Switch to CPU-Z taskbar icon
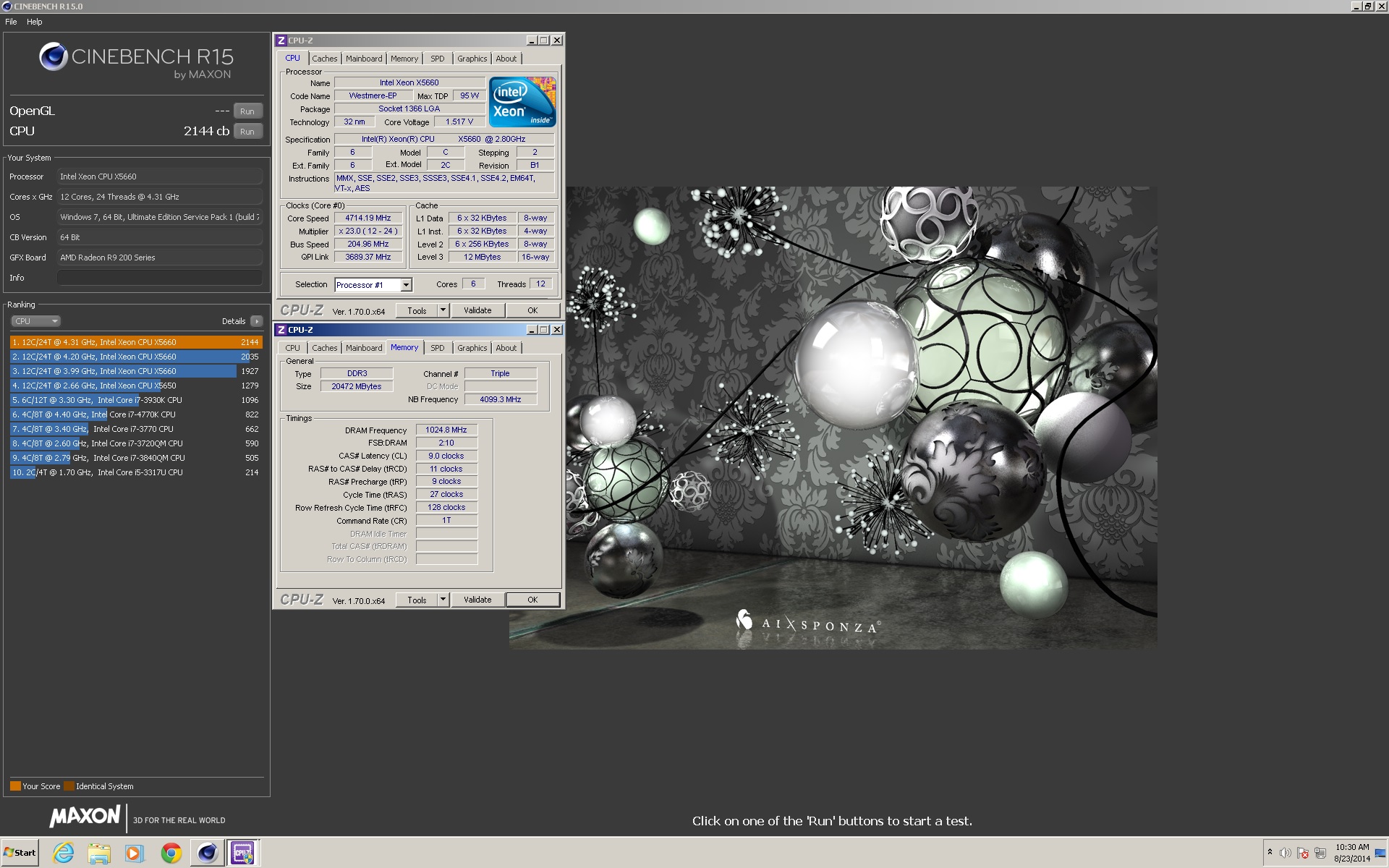Screen dimensions: 1389x868 242,853
